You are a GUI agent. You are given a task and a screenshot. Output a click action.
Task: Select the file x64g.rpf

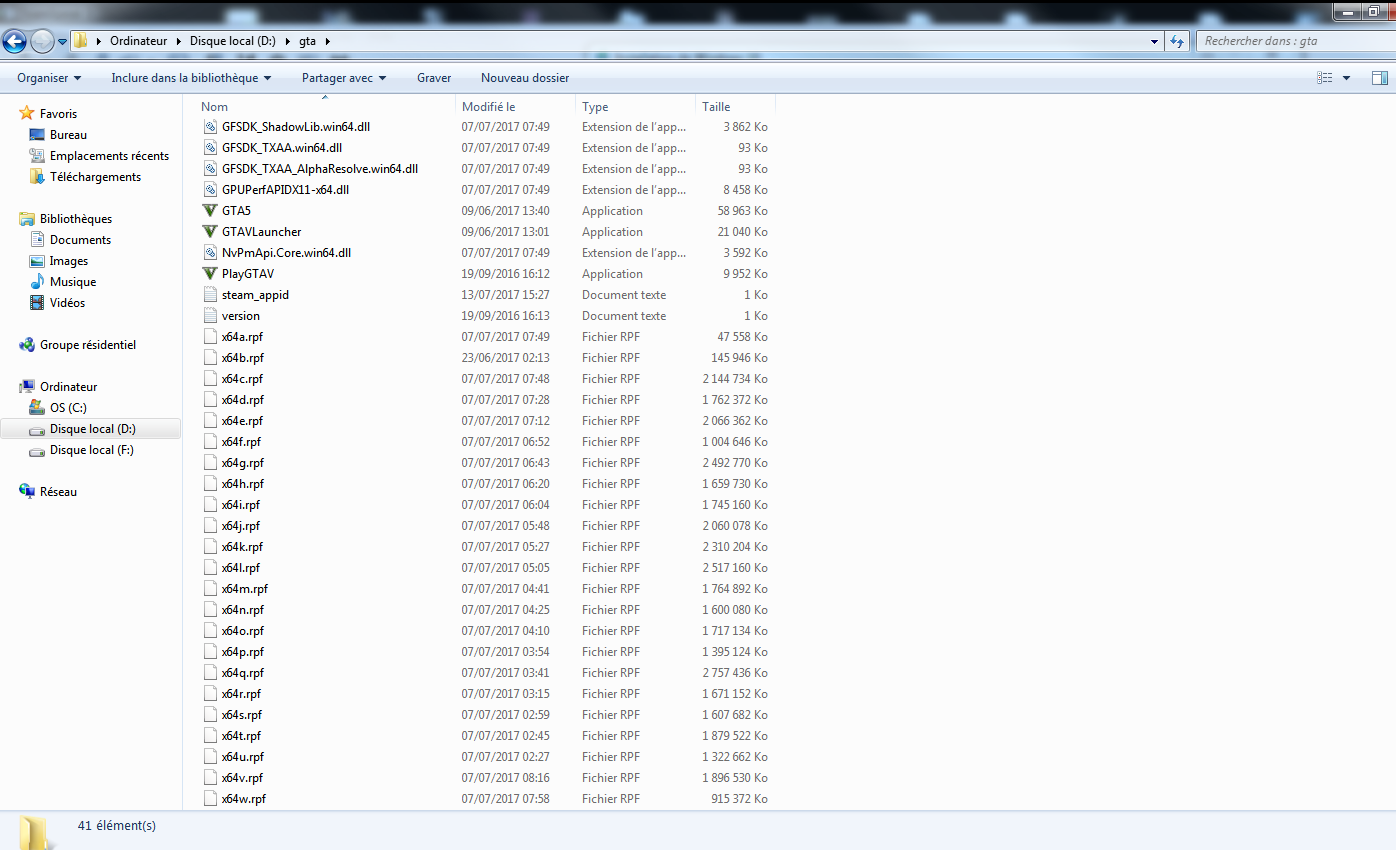coord(243,463)
